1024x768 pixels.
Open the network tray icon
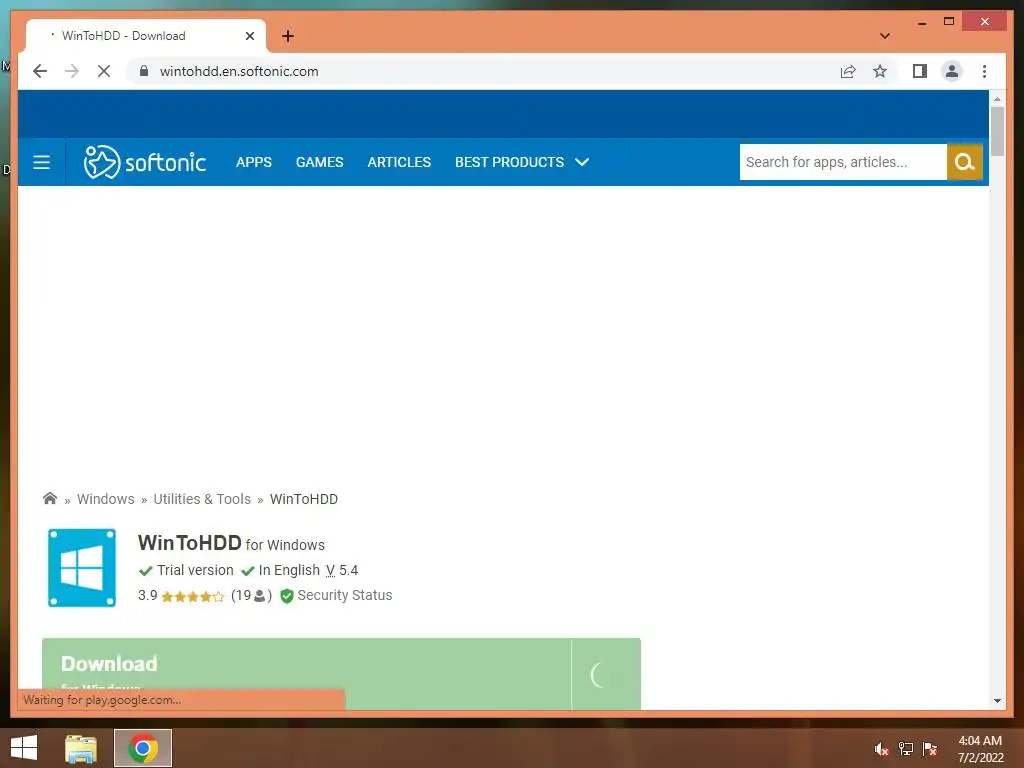point(906,749)
